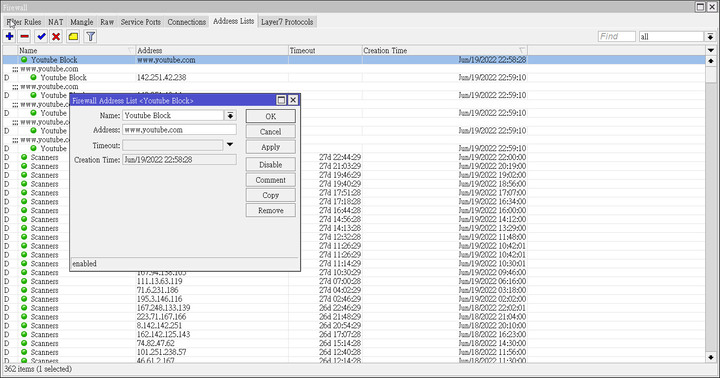720x378 pixels.
Task: Click the Address field with www.youtube.com
Action: click(x=180, y=130)
